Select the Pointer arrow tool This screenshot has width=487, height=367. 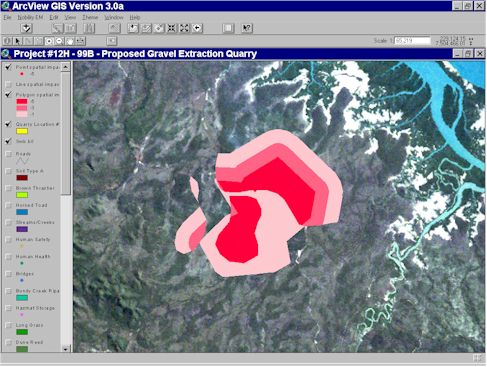[17, 41]
